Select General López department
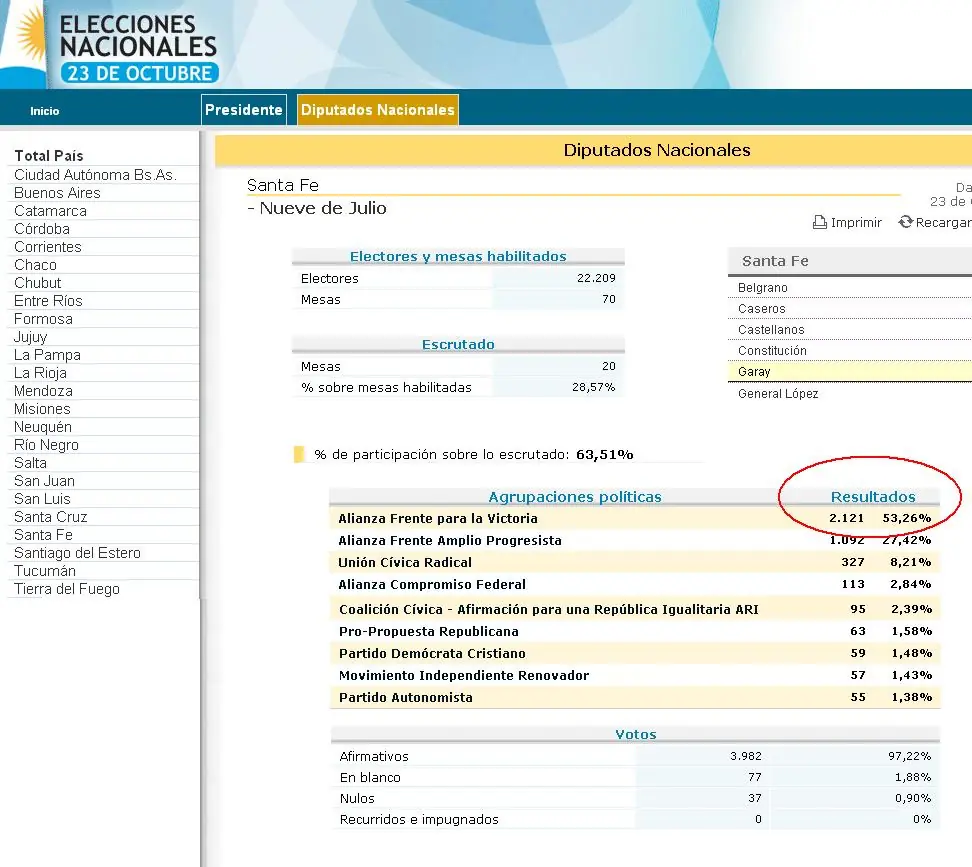The height and width of the screenshot is (867, 972). pyautogui.click(x=778, y=394)
